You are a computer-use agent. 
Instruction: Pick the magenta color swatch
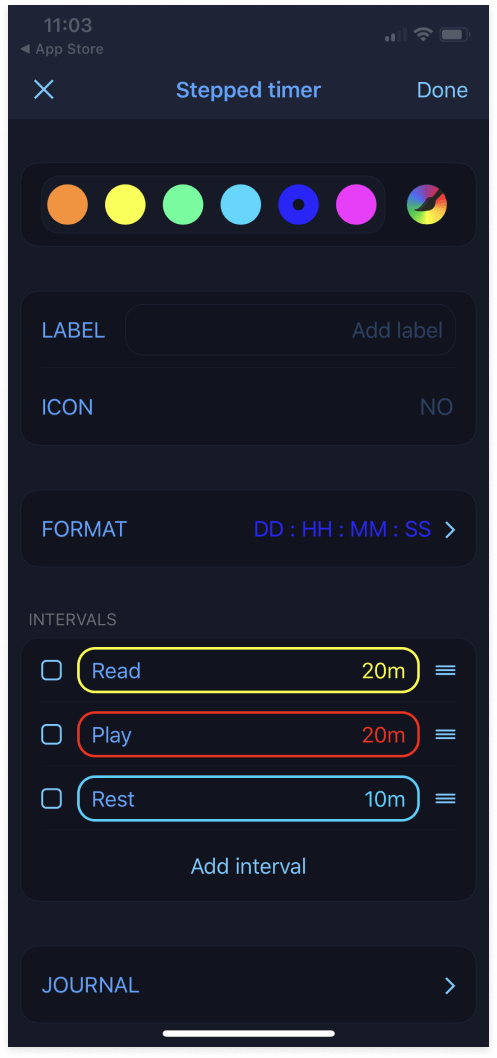356,204
